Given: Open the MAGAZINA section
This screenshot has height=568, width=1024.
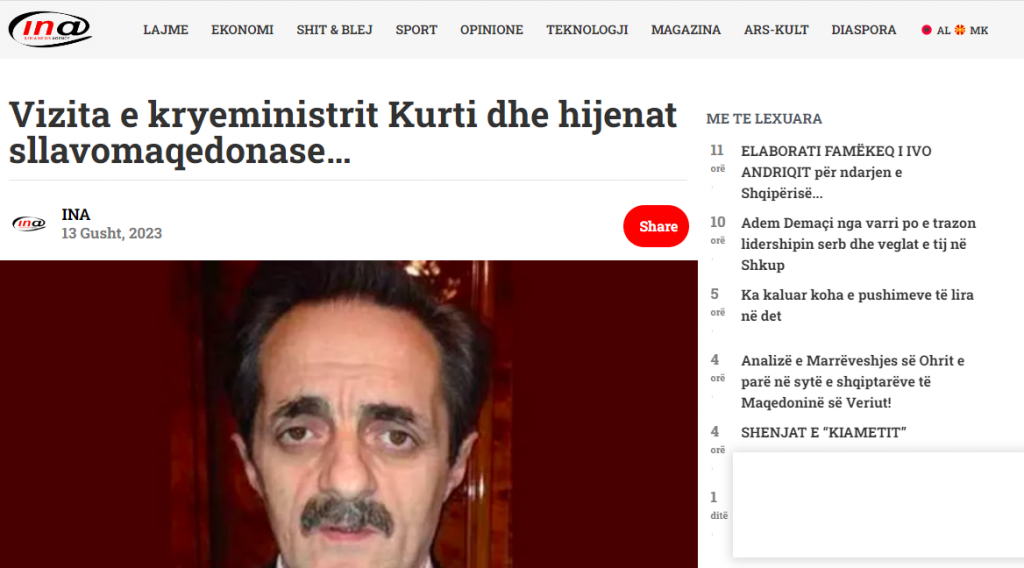Looking at the screenshot, I should [x=685, y=30].
